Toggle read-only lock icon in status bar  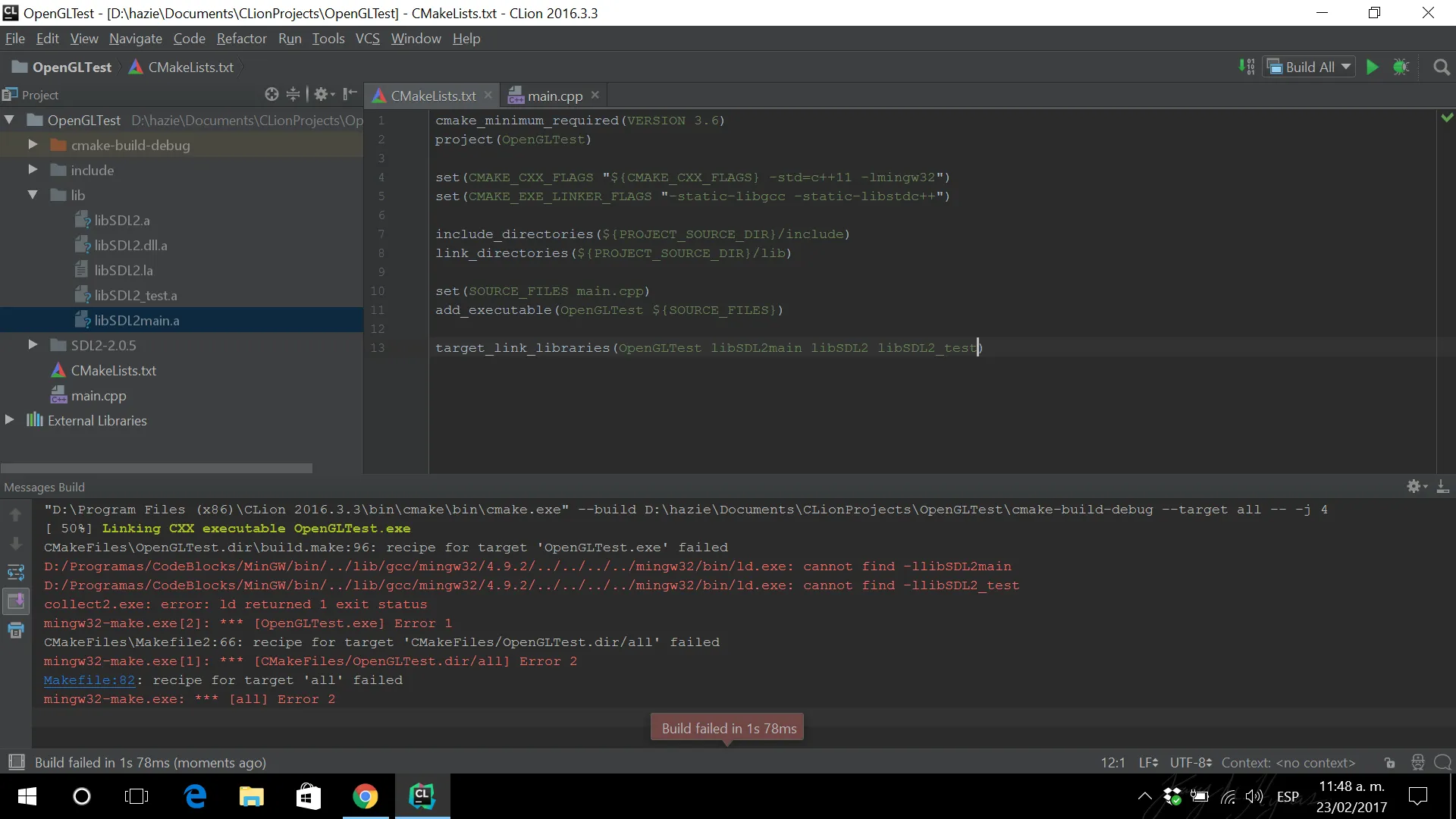(1389, 763)
